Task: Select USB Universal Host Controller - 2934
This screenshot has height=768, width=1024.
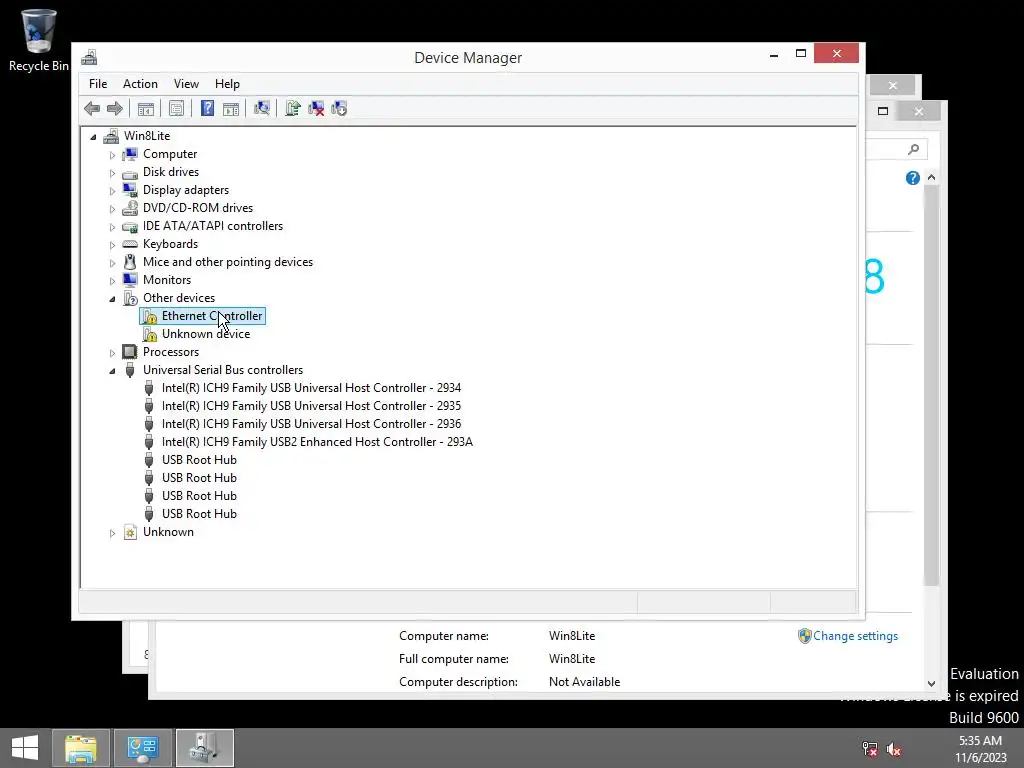Action: click(x=312, y=388)
